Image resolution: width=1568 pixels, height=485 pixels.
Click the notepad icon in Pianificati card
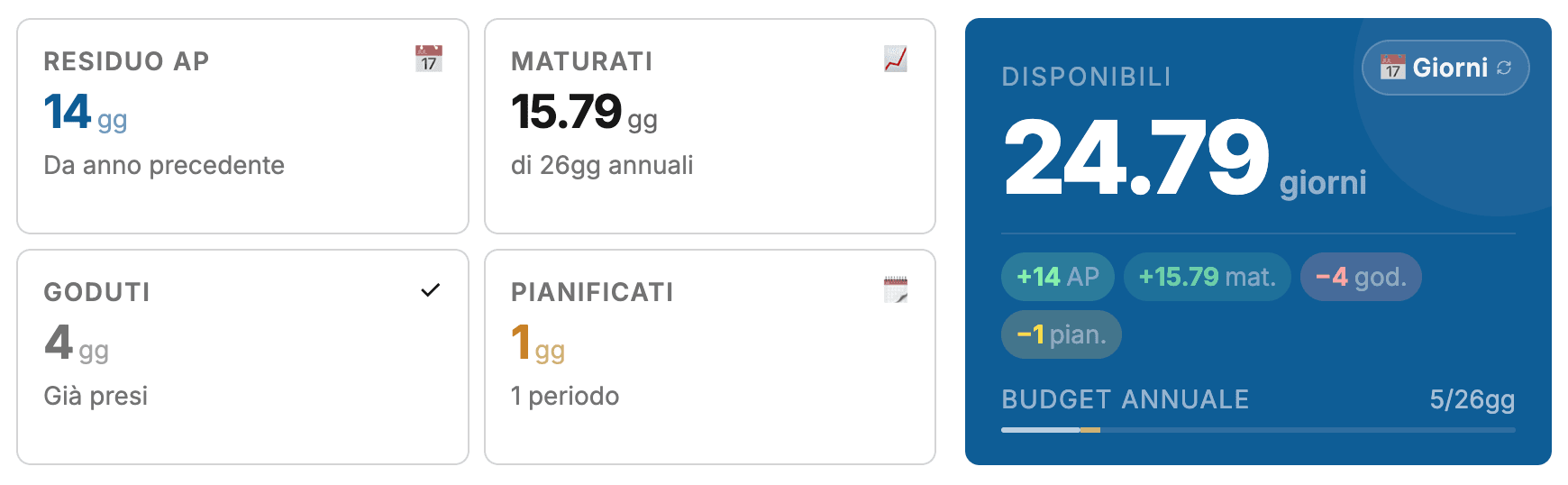[x=896, y=289]
